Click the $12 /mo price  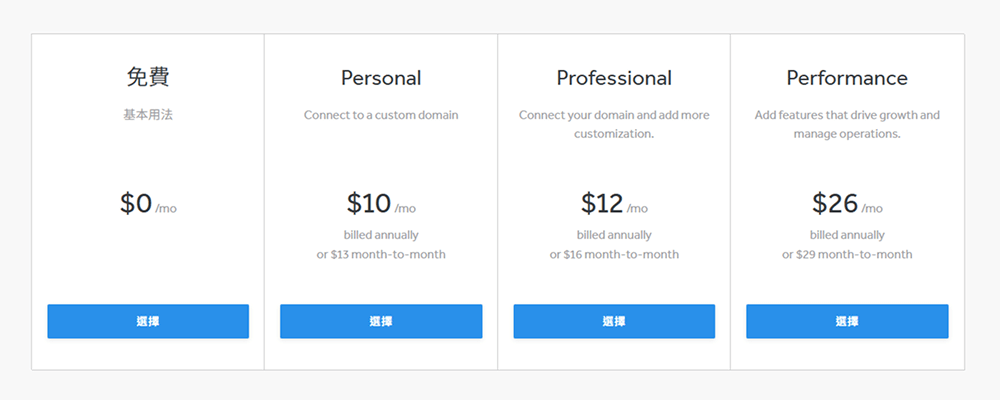pyautogui.click(x=614, y=204)
